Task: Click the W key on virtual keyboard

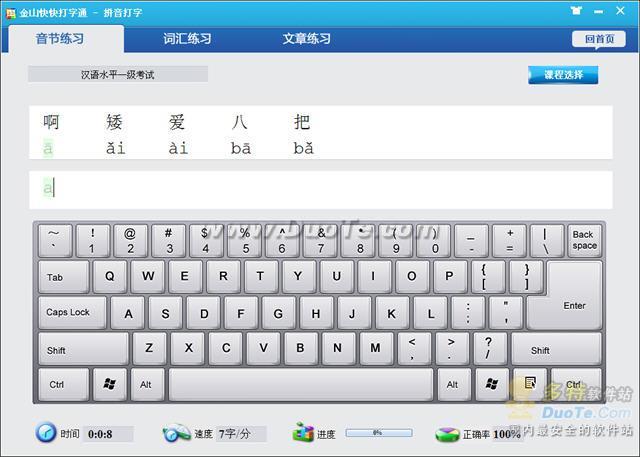Action: pyautogui.click(x=148, y=277)
